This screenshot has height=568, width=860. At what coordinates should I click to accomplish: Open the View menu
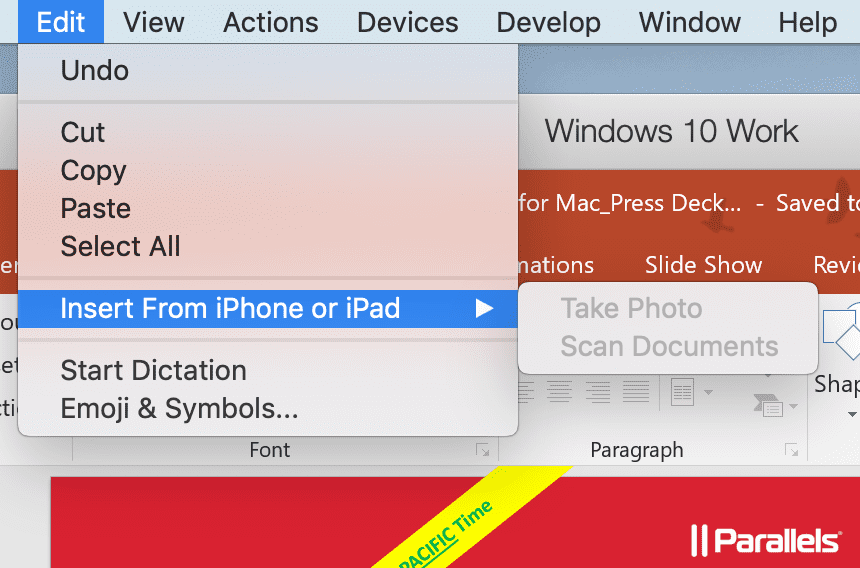coord(154,22)
